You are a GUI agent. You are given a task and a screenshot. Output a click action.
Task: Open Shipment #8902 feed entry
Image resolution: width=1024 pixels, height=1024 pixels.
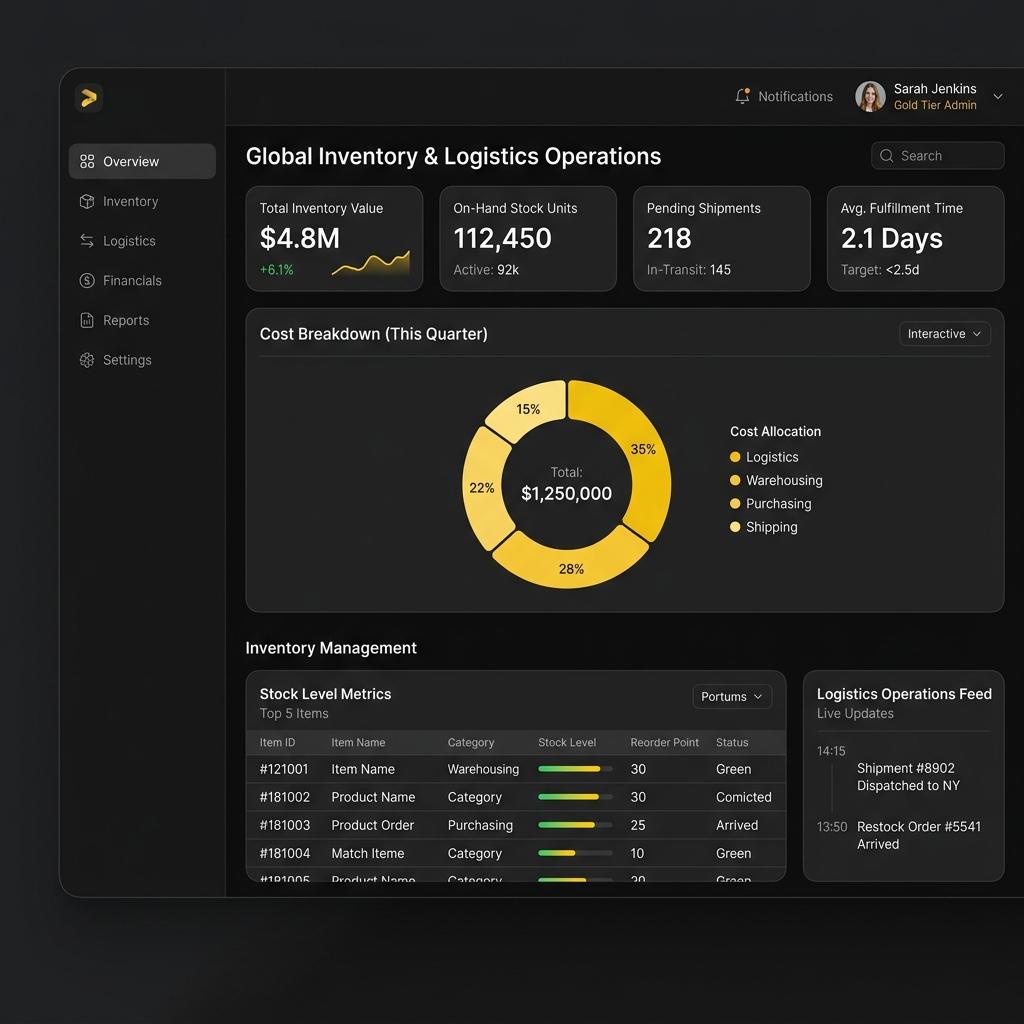[x=908, y=777]
